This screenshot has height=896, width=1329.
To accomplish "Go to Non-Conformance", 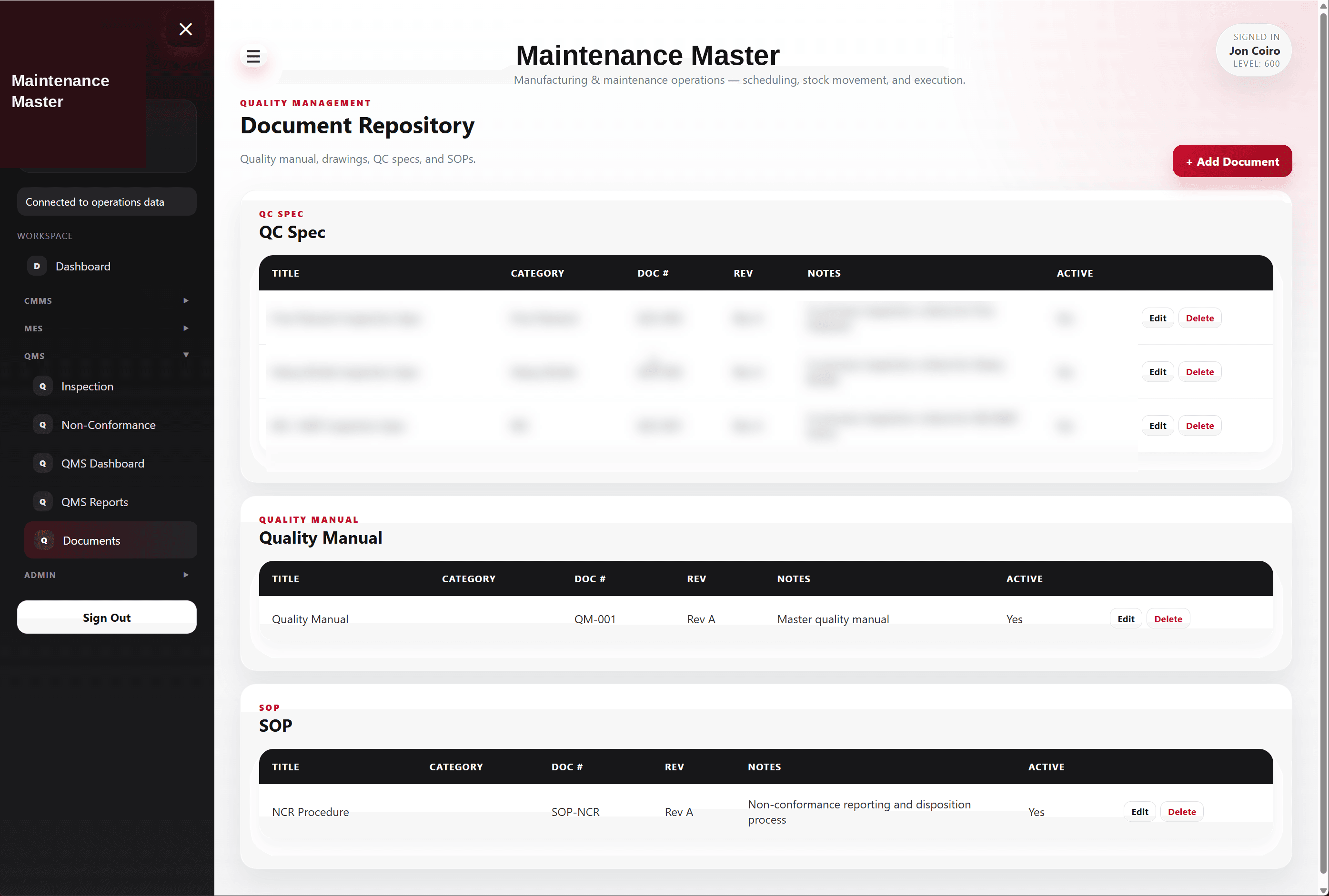I will 110,425.
